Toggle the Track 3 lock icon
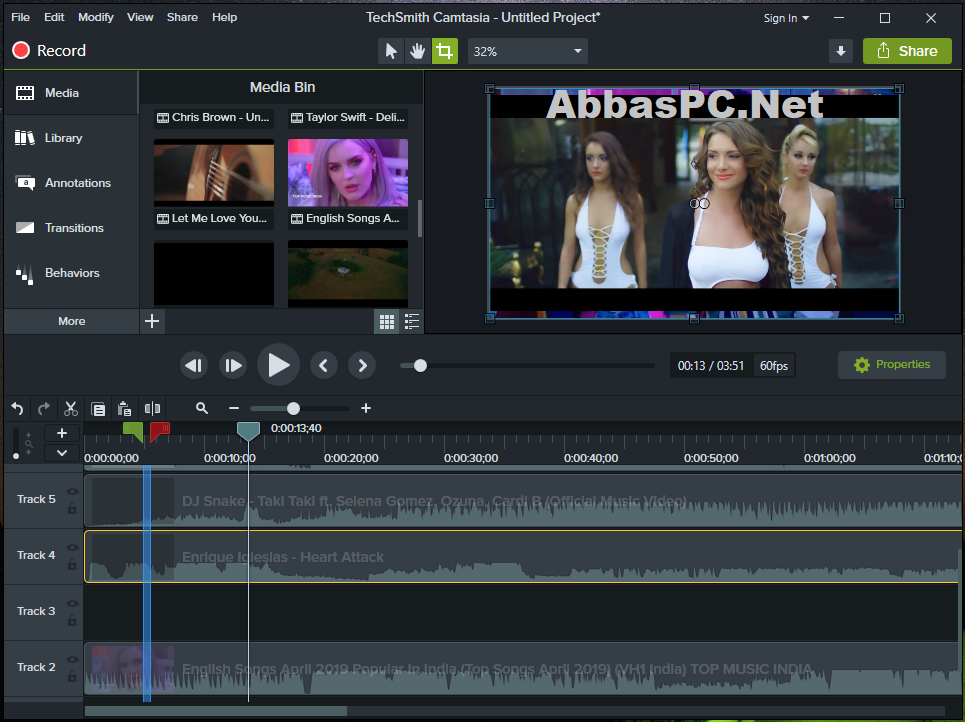This screenshot has height=722, width=965. tap(73, 620)
